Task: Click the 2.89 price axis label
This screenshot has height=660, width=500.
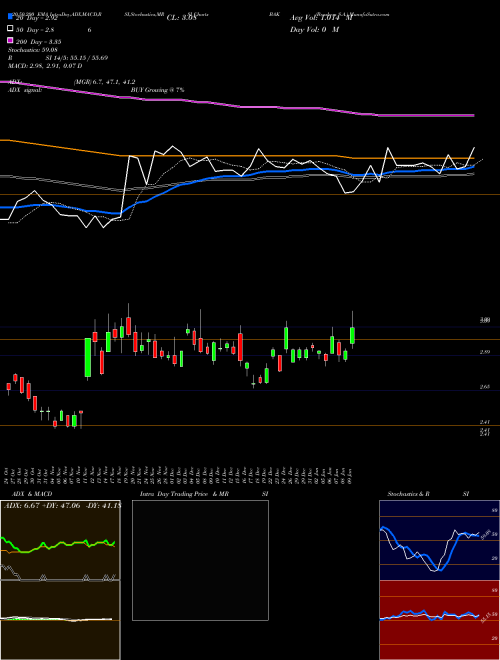Action: tap(484, 352)
